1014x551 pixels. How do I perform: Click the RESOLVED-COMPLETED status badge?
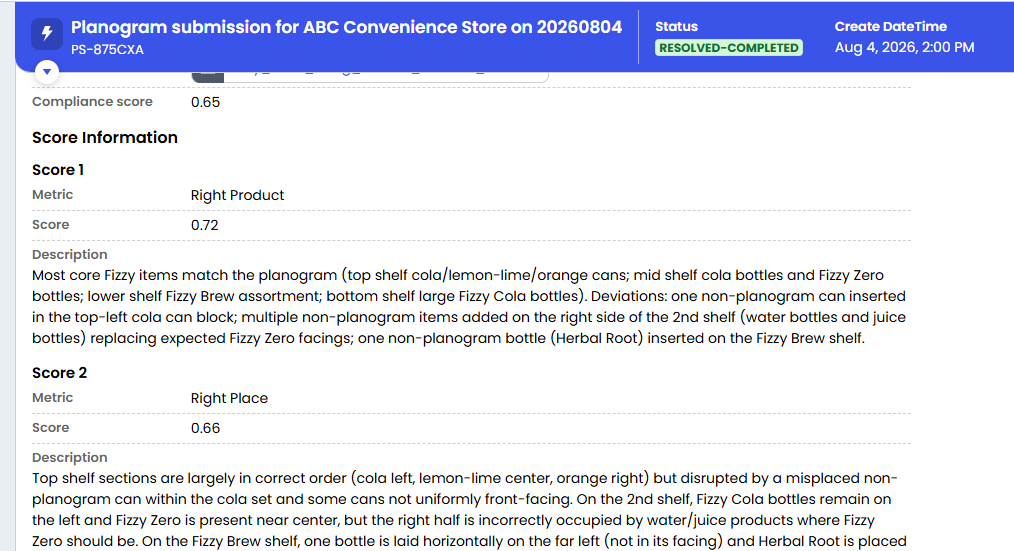pyautogui.click(x=728, y=48)
